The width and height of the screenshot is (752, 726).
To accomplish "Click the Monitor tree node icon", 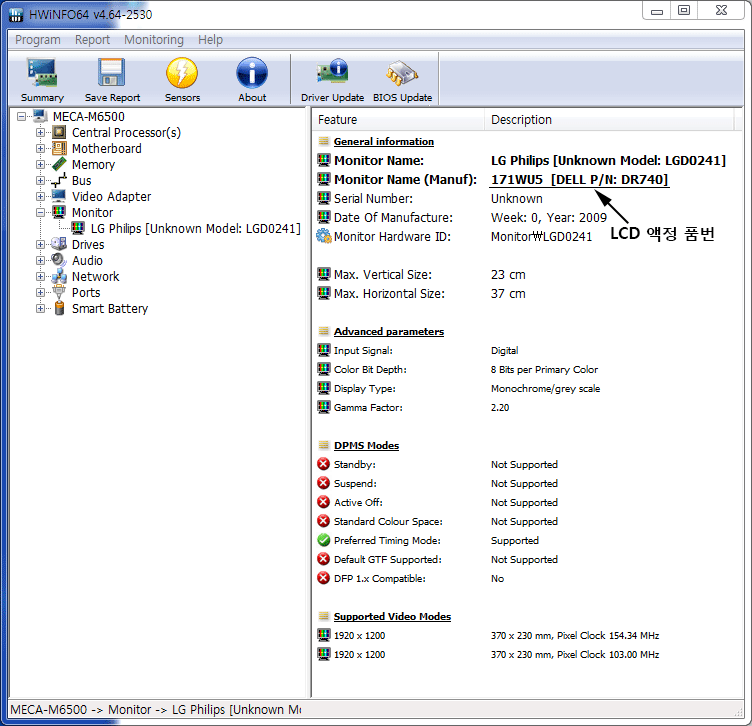I will click(x=59, y=212).
